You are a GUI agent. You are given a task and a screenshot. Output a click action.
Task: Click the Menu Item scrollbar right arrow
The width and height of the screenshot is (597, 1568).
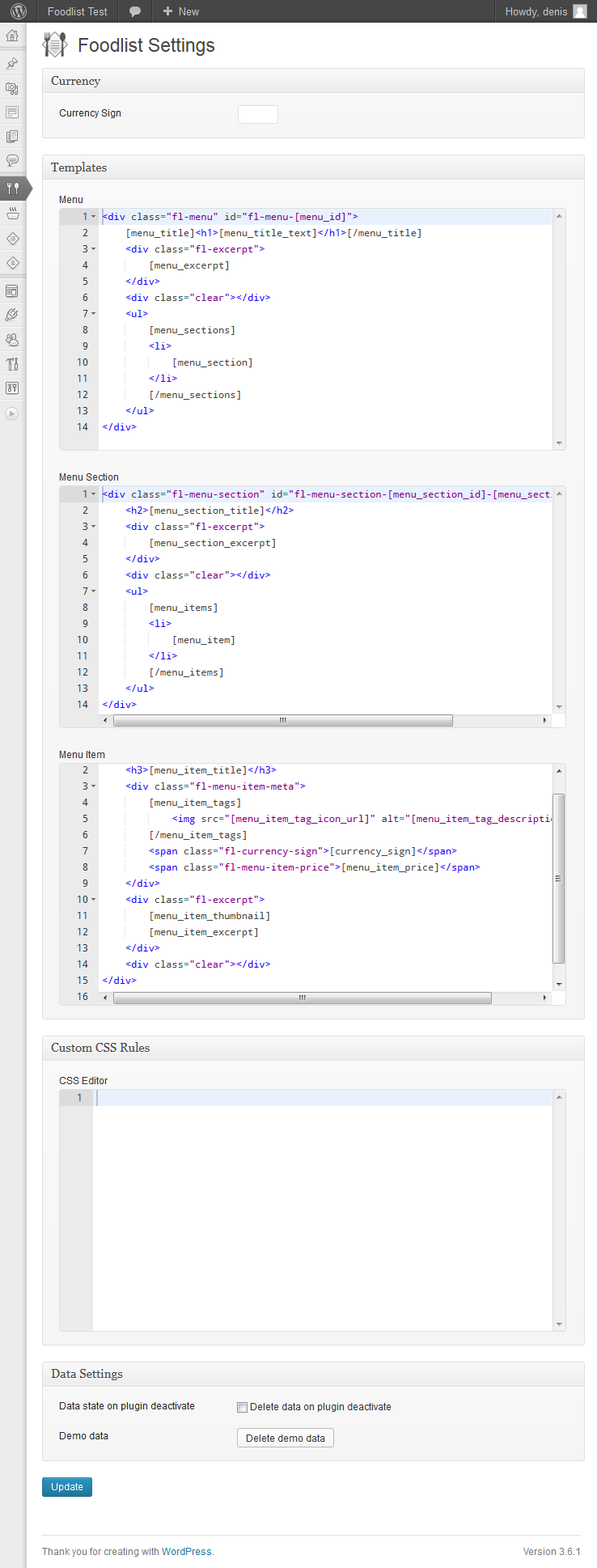tap(545, 998)
